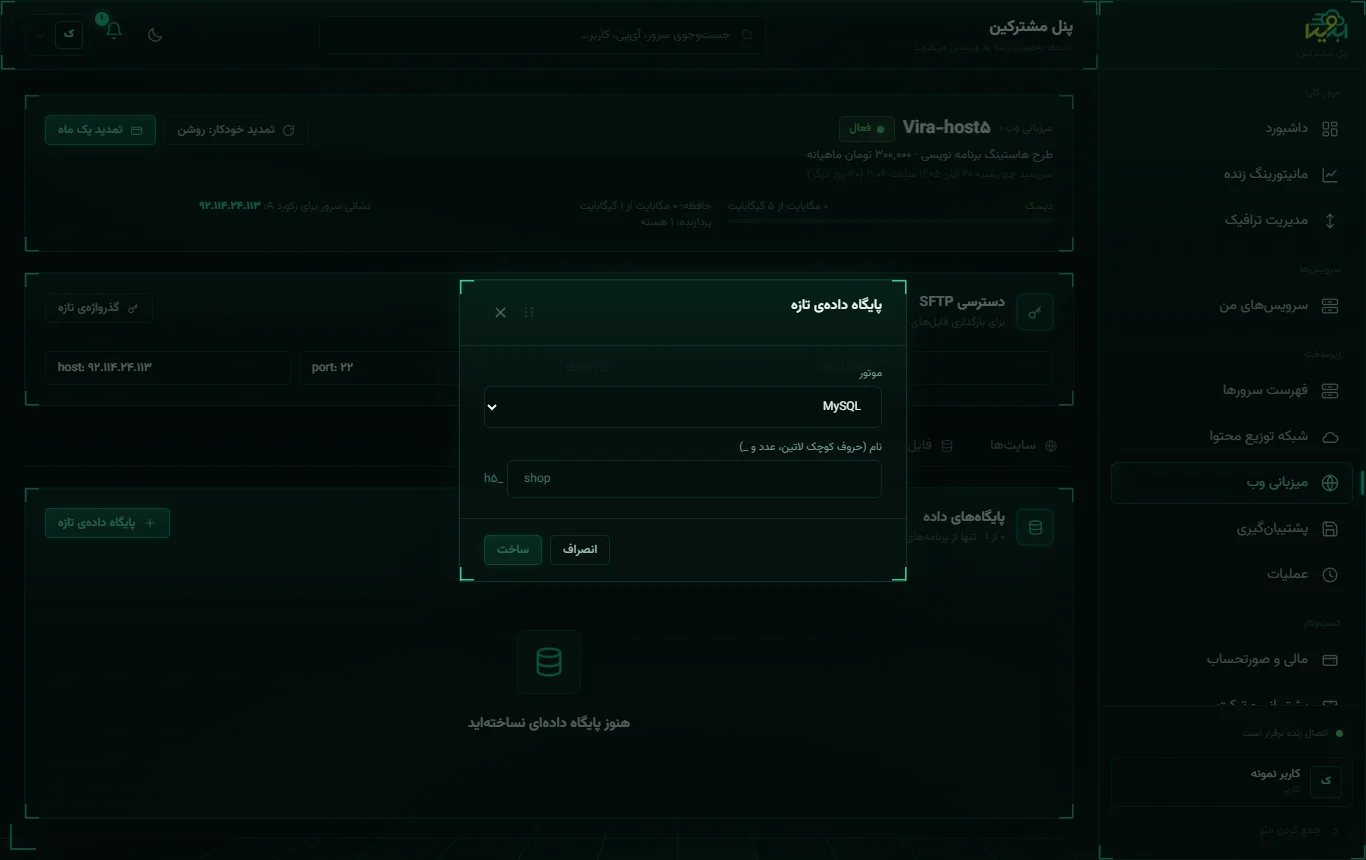Switch to the سایت‌ها sites tab

[1022, 445]
